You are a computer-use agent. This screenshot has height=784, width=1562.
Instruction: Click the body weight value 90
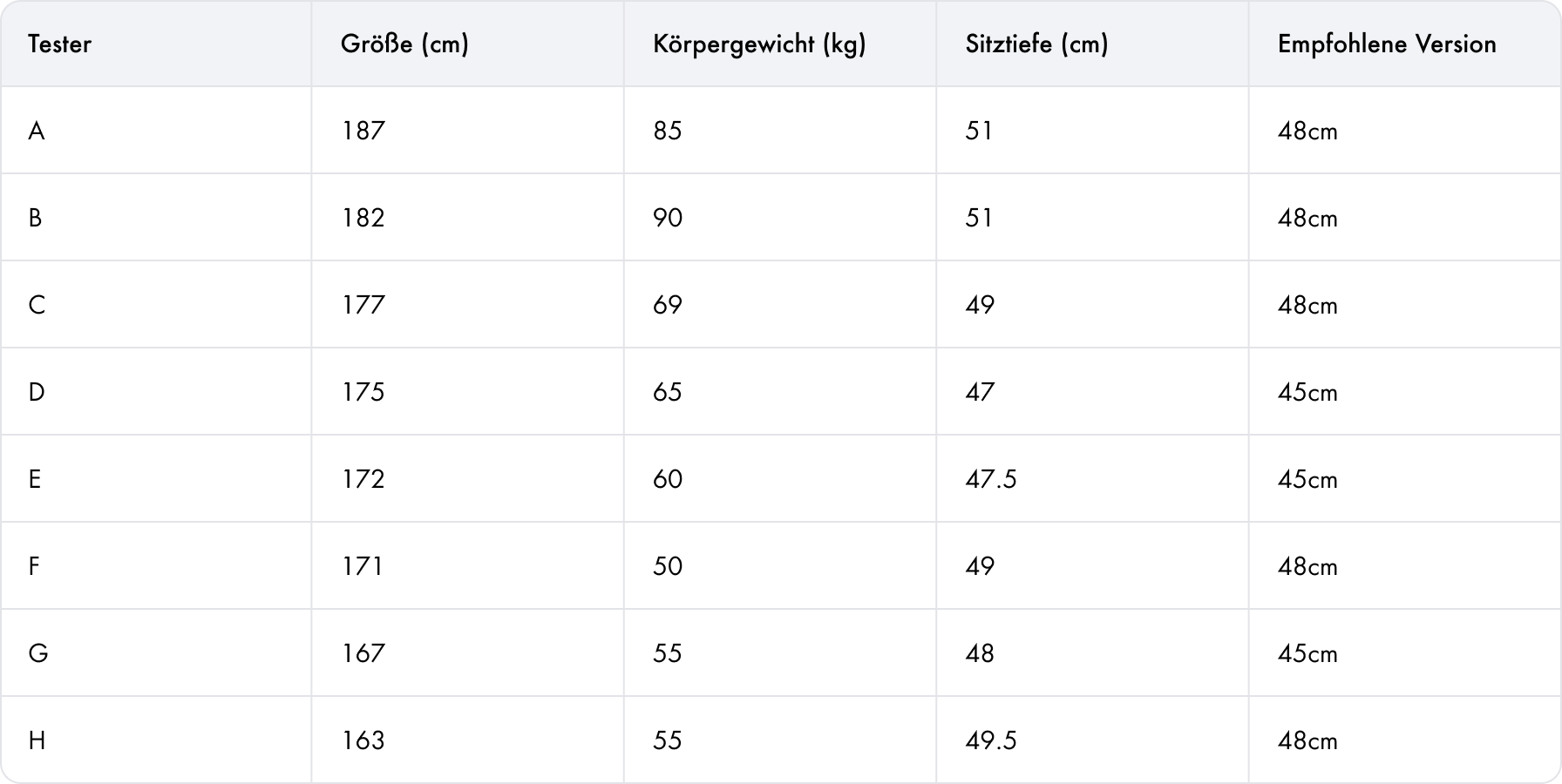668,218
